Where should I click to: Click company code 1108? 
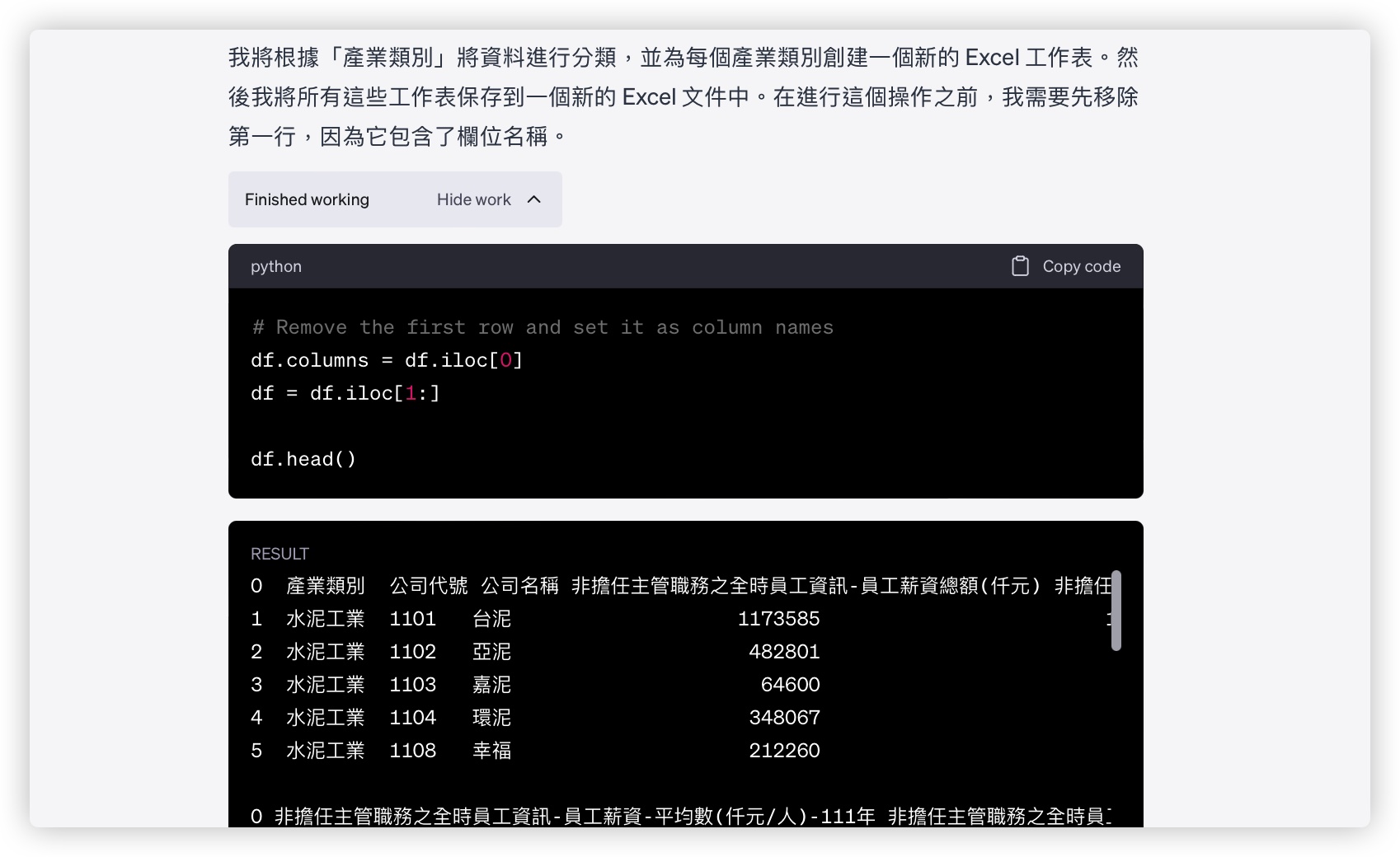click(412, 751)
